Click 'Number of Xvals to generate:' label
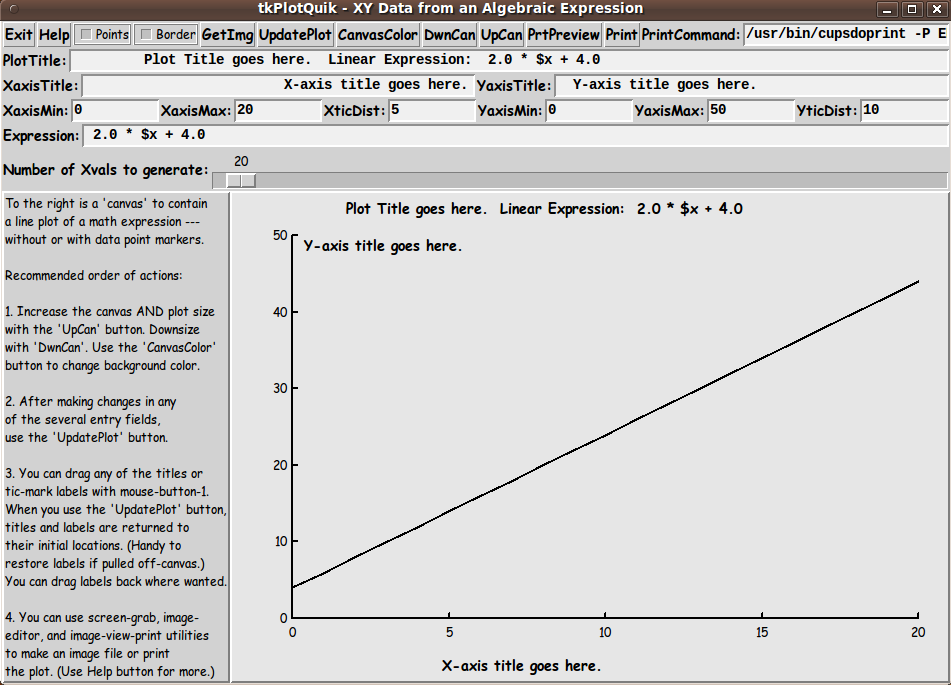The image size is (951, 685). (x=106, y=170)
